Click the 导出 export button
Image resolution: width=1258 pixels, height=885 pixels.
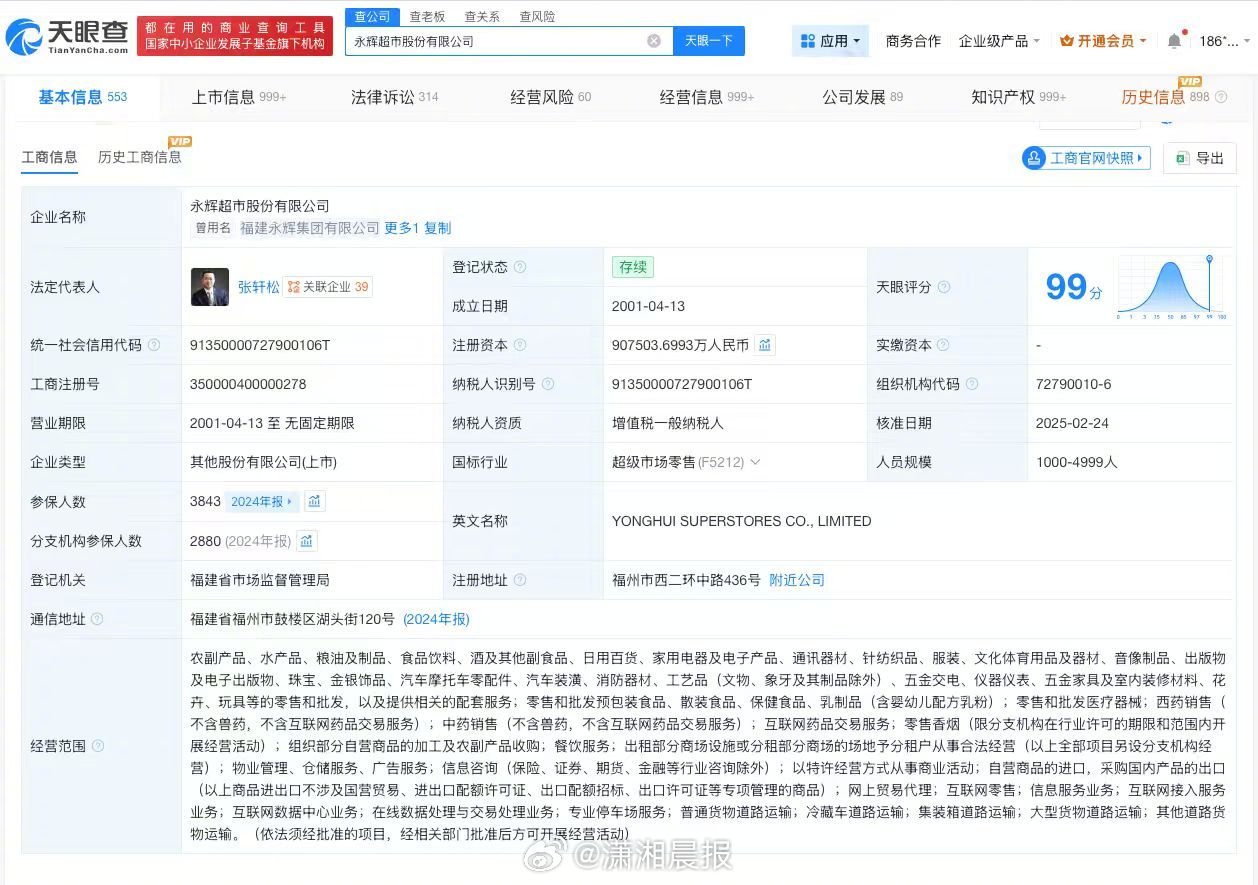(x=1200, y=158)
